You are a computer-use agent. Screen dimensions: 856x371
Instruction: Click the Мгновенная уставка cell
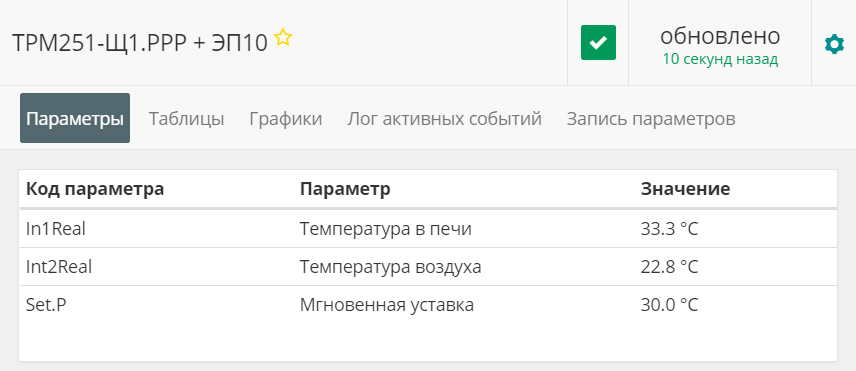tap(387, 304)
